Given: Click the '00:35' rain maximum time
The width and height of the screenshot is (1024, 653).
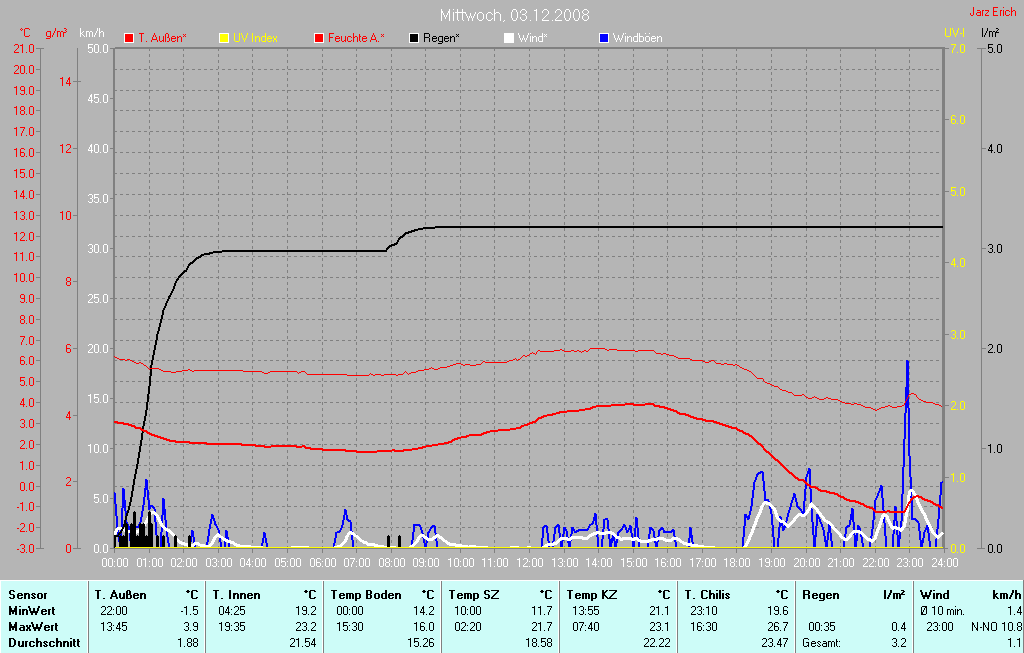Looking at the screenshot, I should (822, 627).
